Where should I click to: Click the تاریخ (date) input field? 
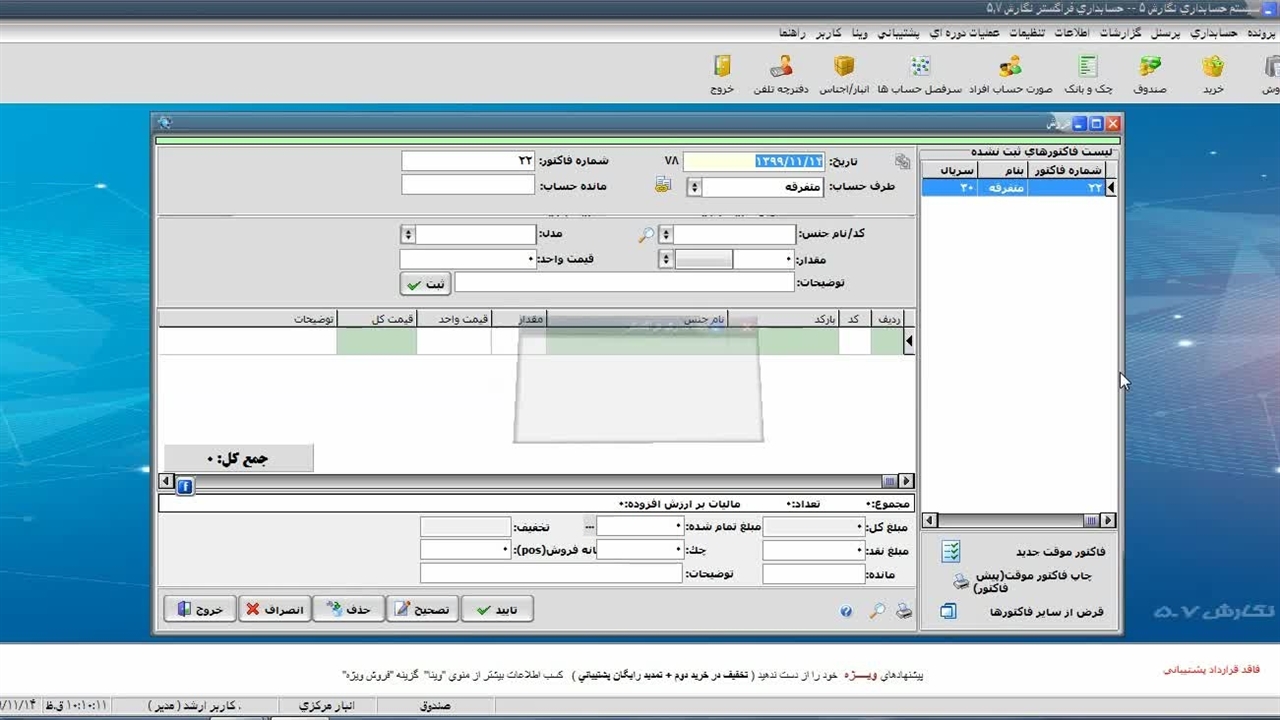[x=755, y=161]
